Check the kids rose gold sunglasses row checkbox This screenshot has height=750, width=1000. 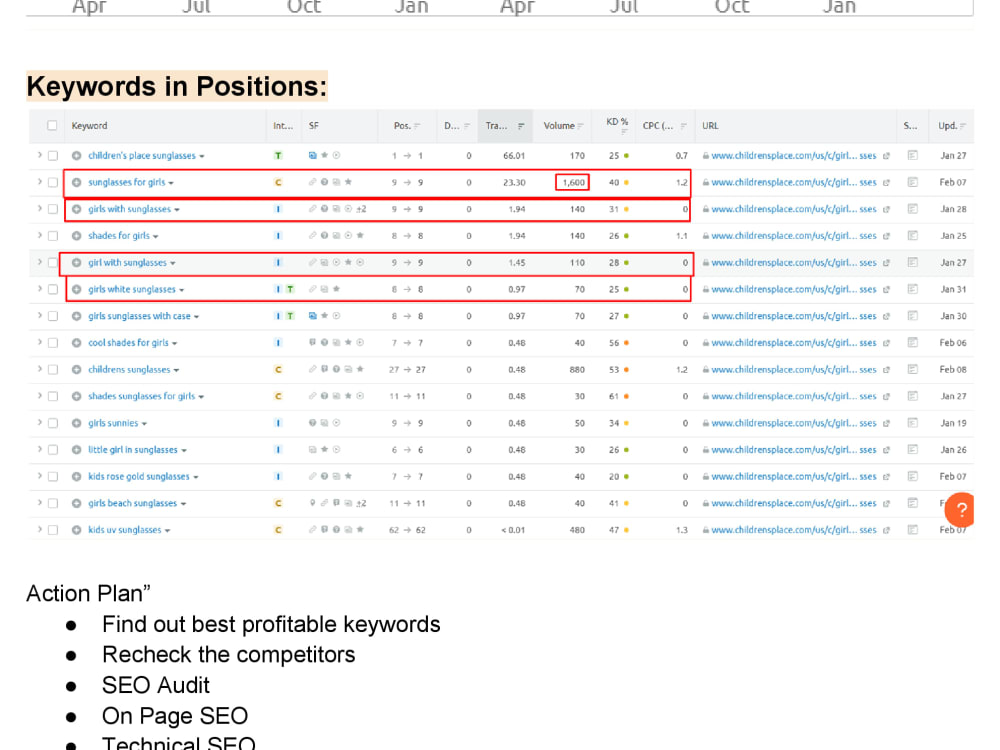pos(53,477)
